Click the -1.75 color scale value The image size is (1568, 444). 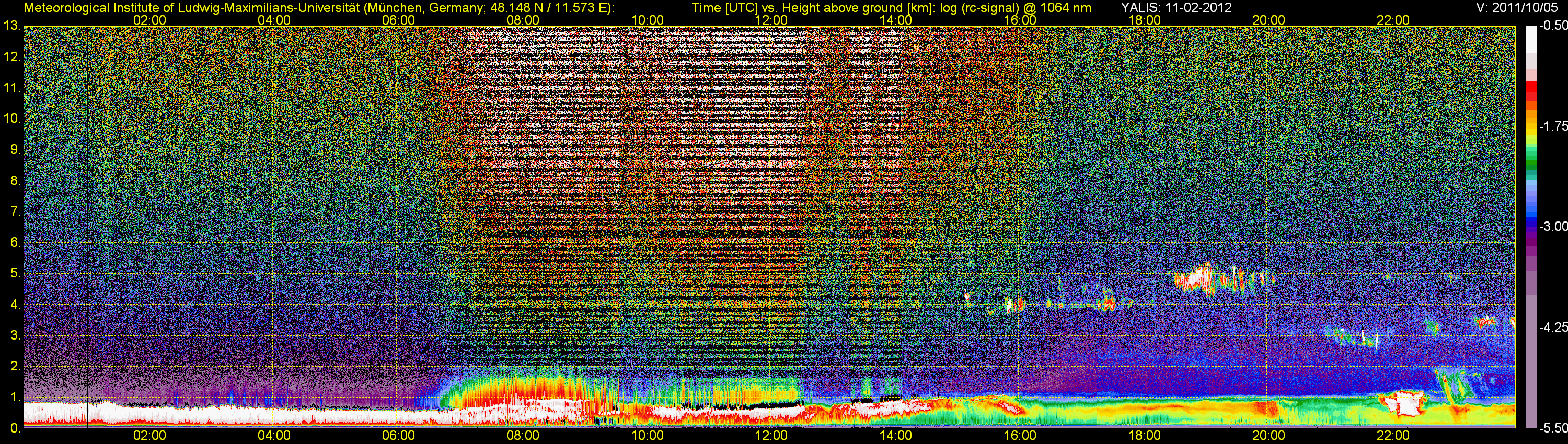[x=1553, y=126]
